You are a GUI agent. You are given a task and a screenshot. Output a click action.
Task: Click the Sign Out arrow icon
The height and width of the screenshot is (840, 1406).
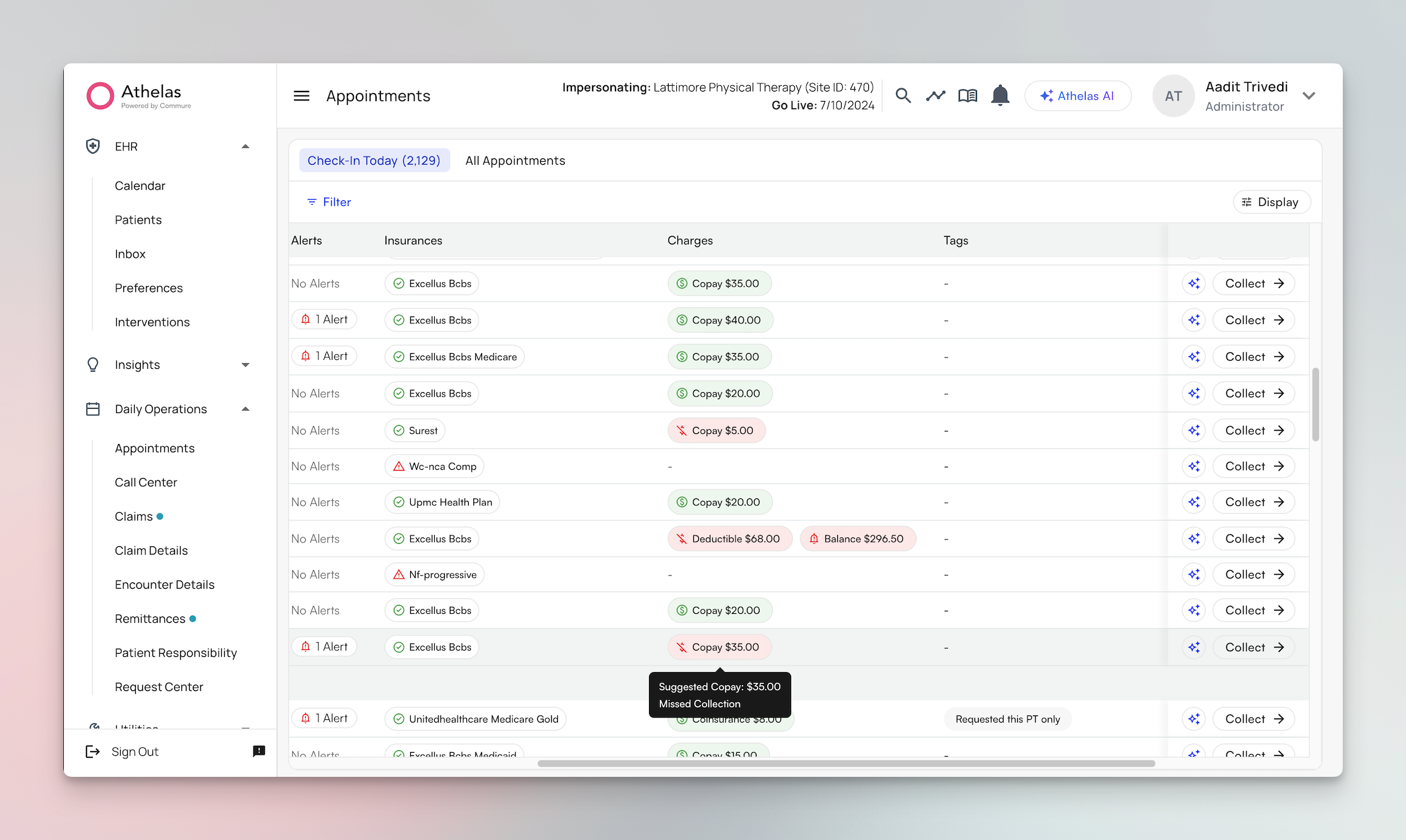coord(92,751)
